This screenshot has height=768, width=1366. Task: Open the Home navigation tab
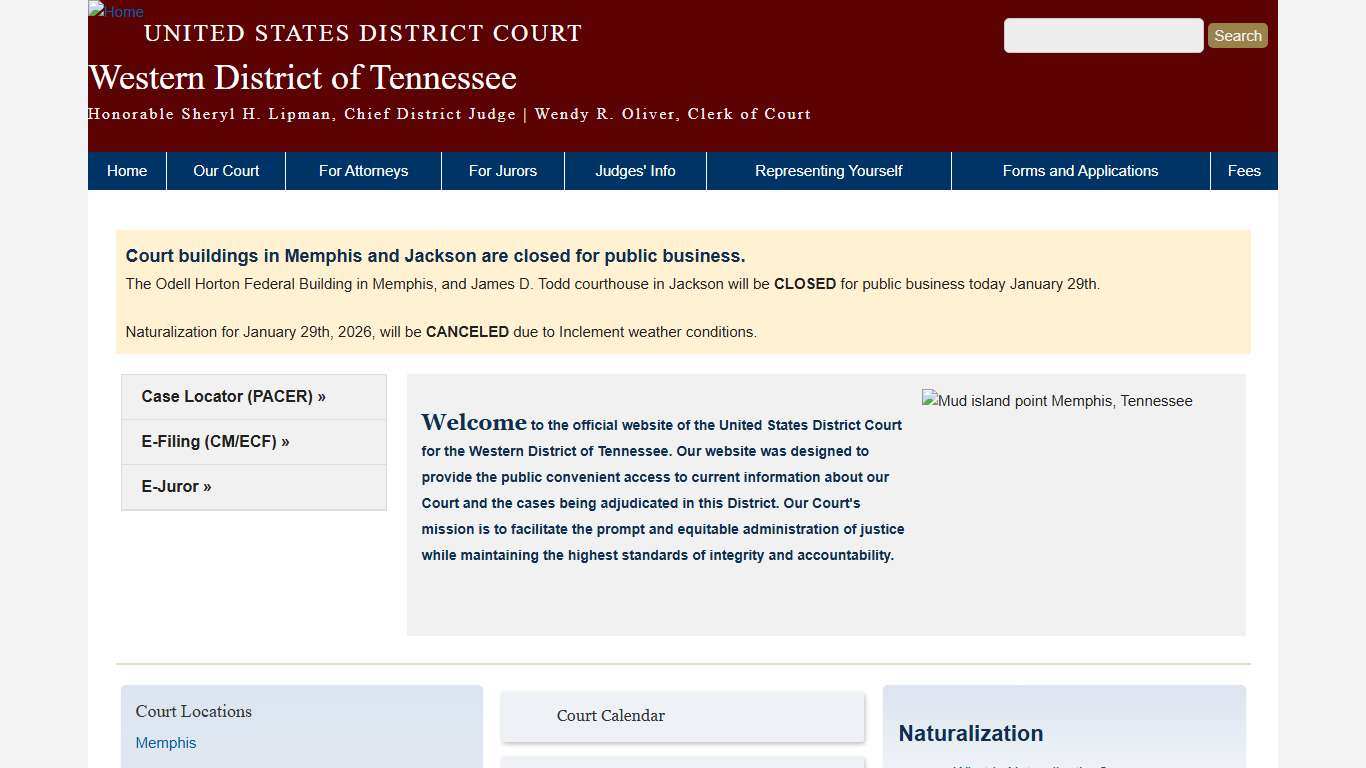[x=126, y=170]
